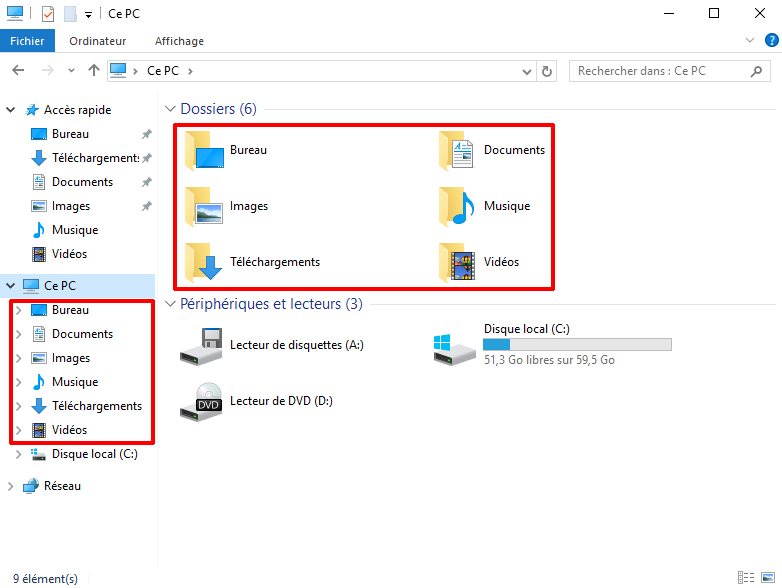
Task: Expand Bureau under Ce PC tree
Action: pyautogui.click(x=18, y=310)
